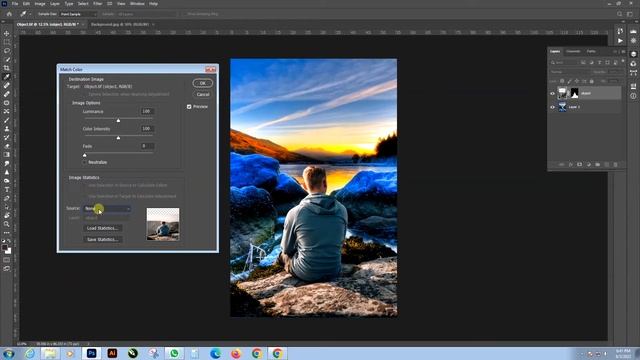Open the Filter menu
640x360 pixels.
click(x=98, y=4)
